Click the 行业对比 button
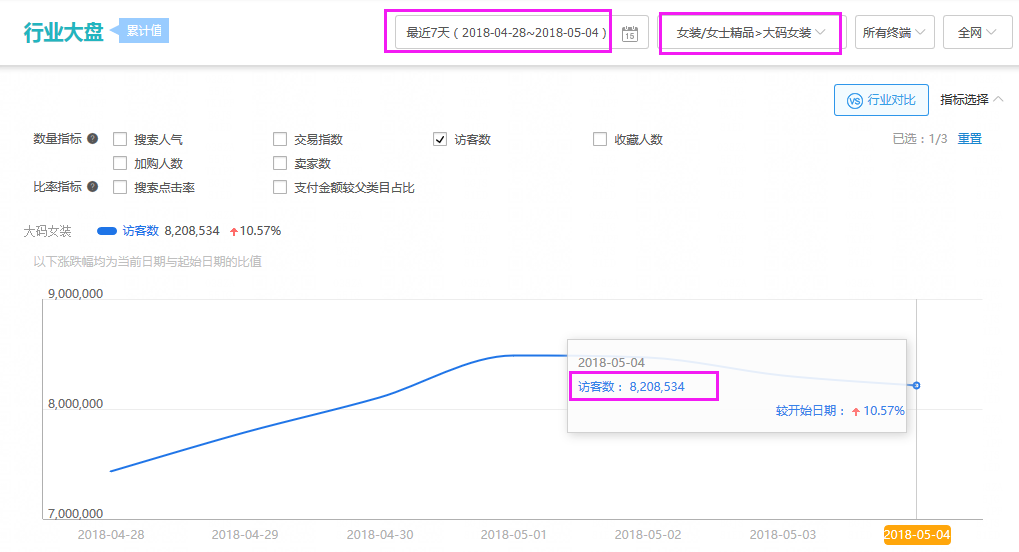This screenshot has height=552, width=1019. pos(881,100)
